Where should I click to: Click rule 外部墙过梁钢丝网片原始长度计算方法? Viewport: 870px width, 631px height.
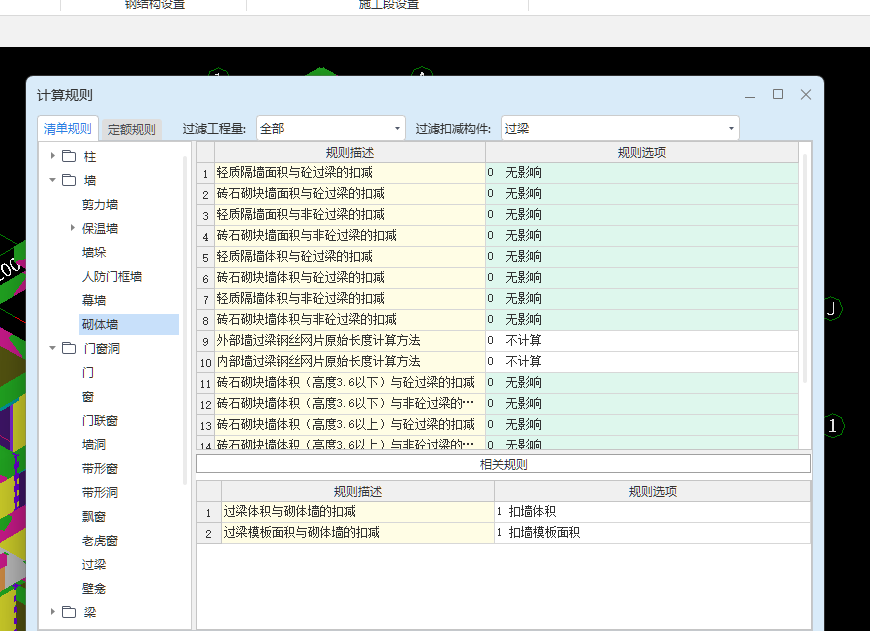point(350,341)
